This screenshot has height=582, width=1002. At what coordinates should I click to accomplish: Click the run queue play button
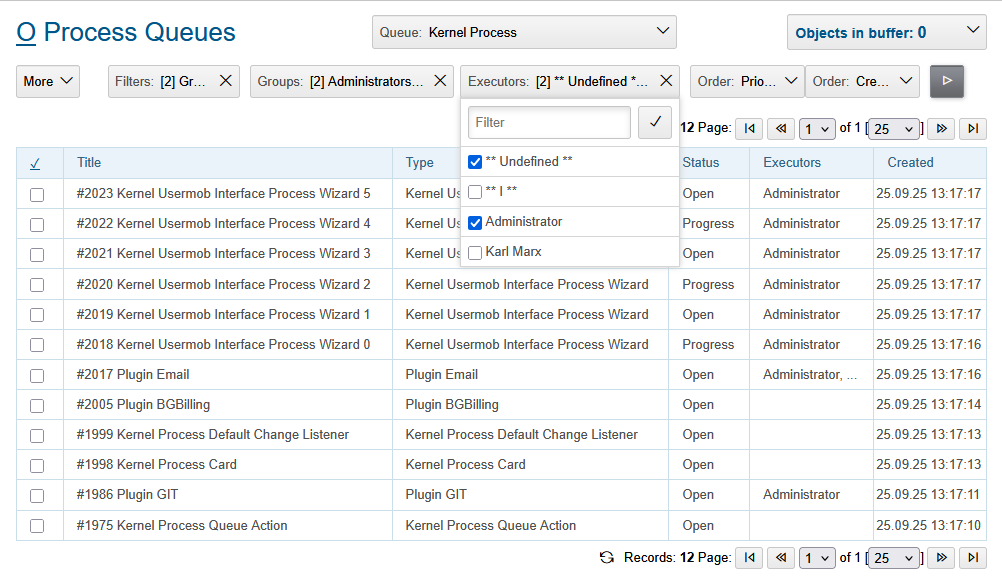pyautogui.click(x=947, y=81)
